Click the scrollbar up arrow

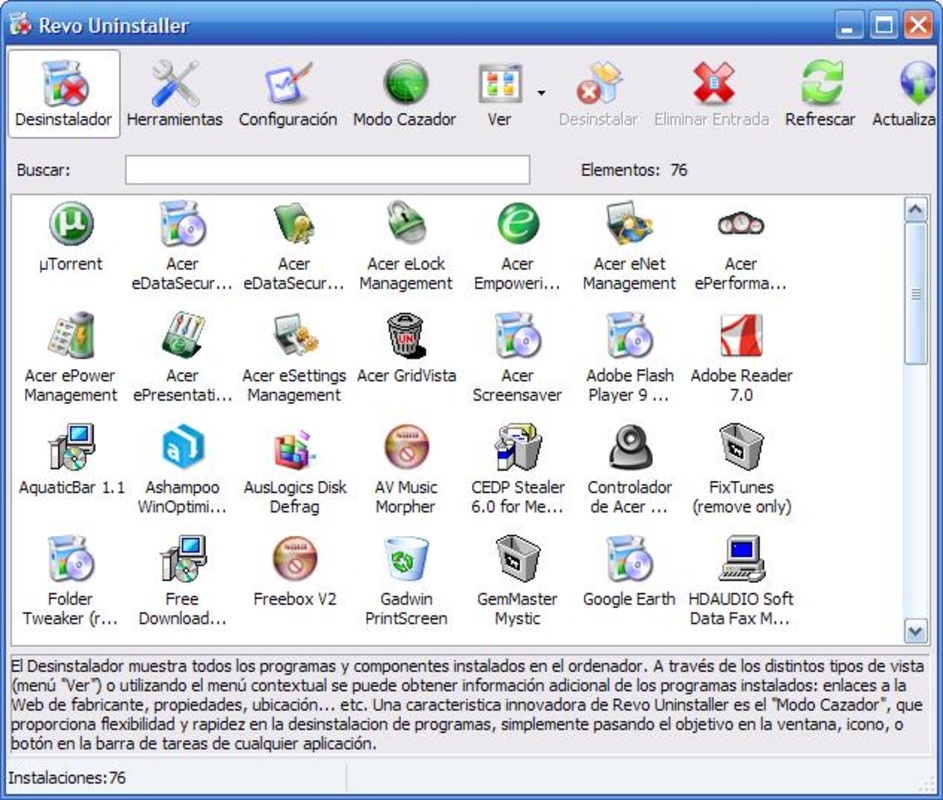click(915, 210)
